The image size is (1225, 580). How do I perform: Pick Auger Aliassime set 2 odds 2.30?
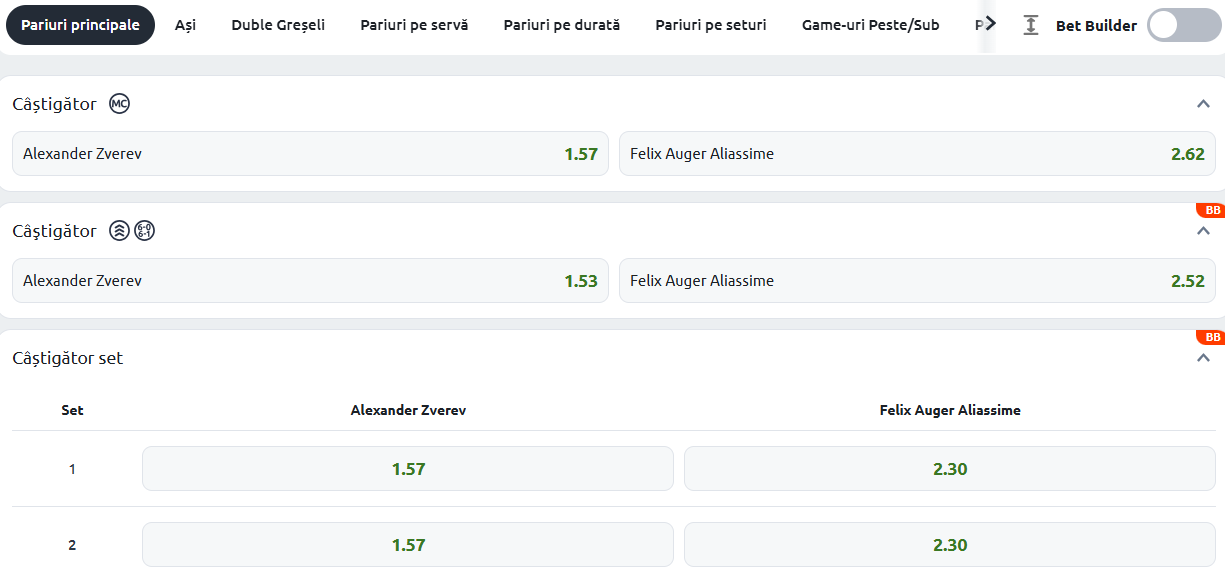[949, 545]
